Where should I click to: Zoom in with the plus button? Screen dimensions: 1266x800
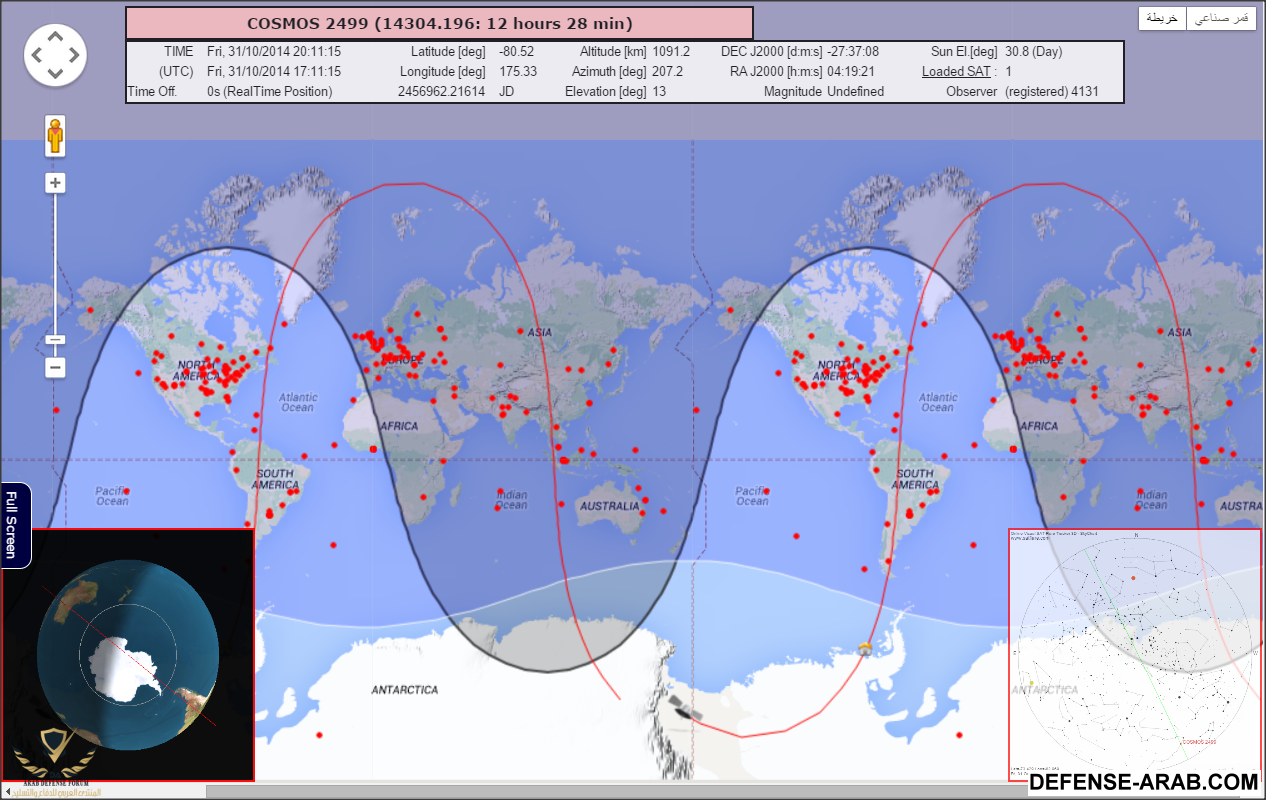55,183
